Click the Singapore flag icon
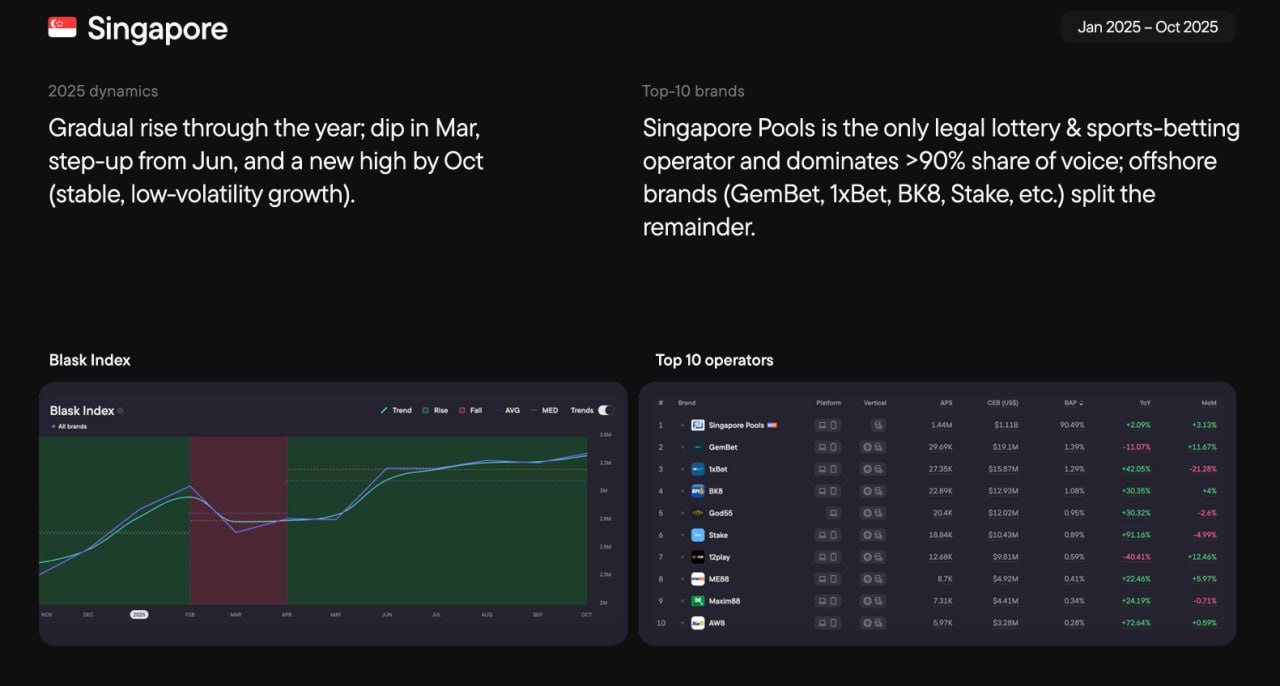 62,28
